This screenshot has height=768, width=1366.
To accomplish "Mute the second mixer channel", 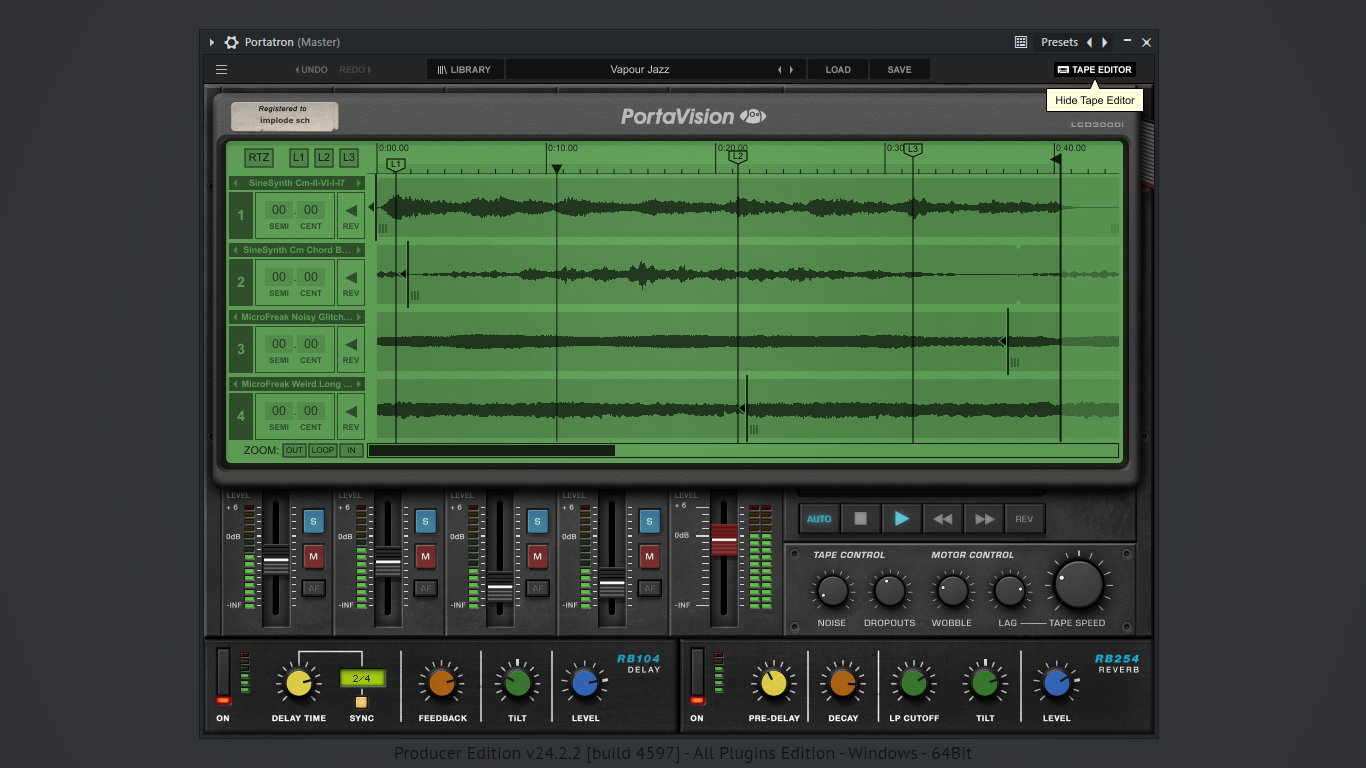I will click(426, 556).
